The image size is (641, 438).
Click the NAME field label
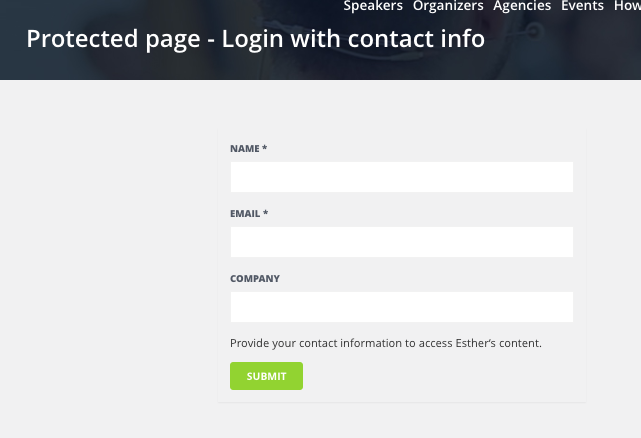click(x=244, y=149)
